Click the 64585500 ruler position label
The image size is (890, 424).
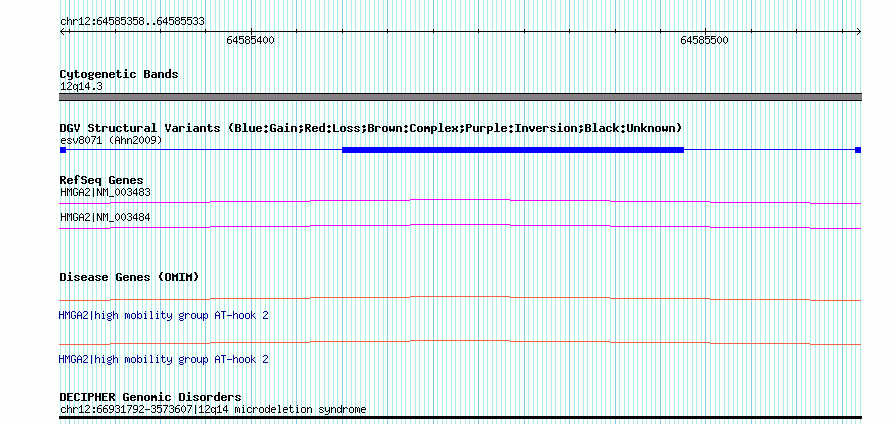[x=704, y=40]
